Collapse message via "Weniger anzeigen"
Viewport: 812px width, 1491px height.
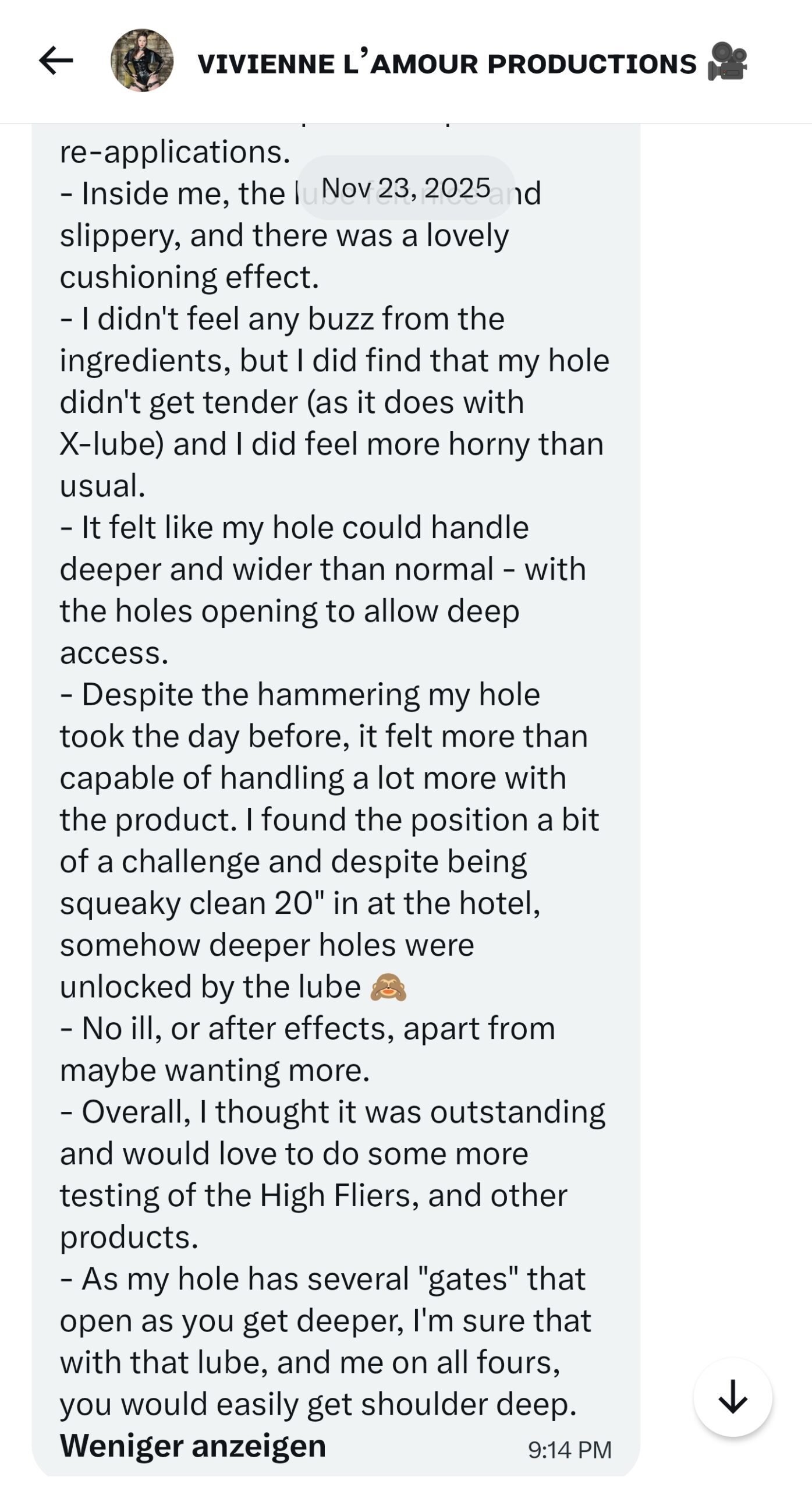coord(193,1446)
